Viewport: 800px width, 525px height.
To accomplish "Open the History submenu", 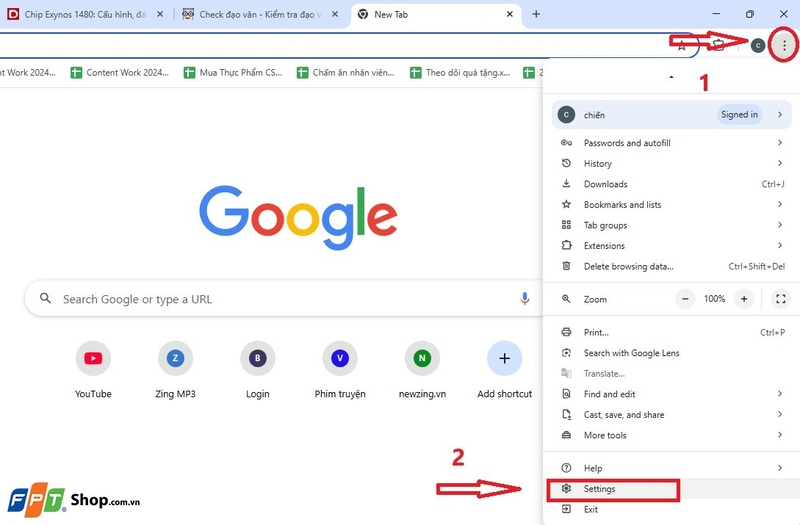I will pos(671,163).
